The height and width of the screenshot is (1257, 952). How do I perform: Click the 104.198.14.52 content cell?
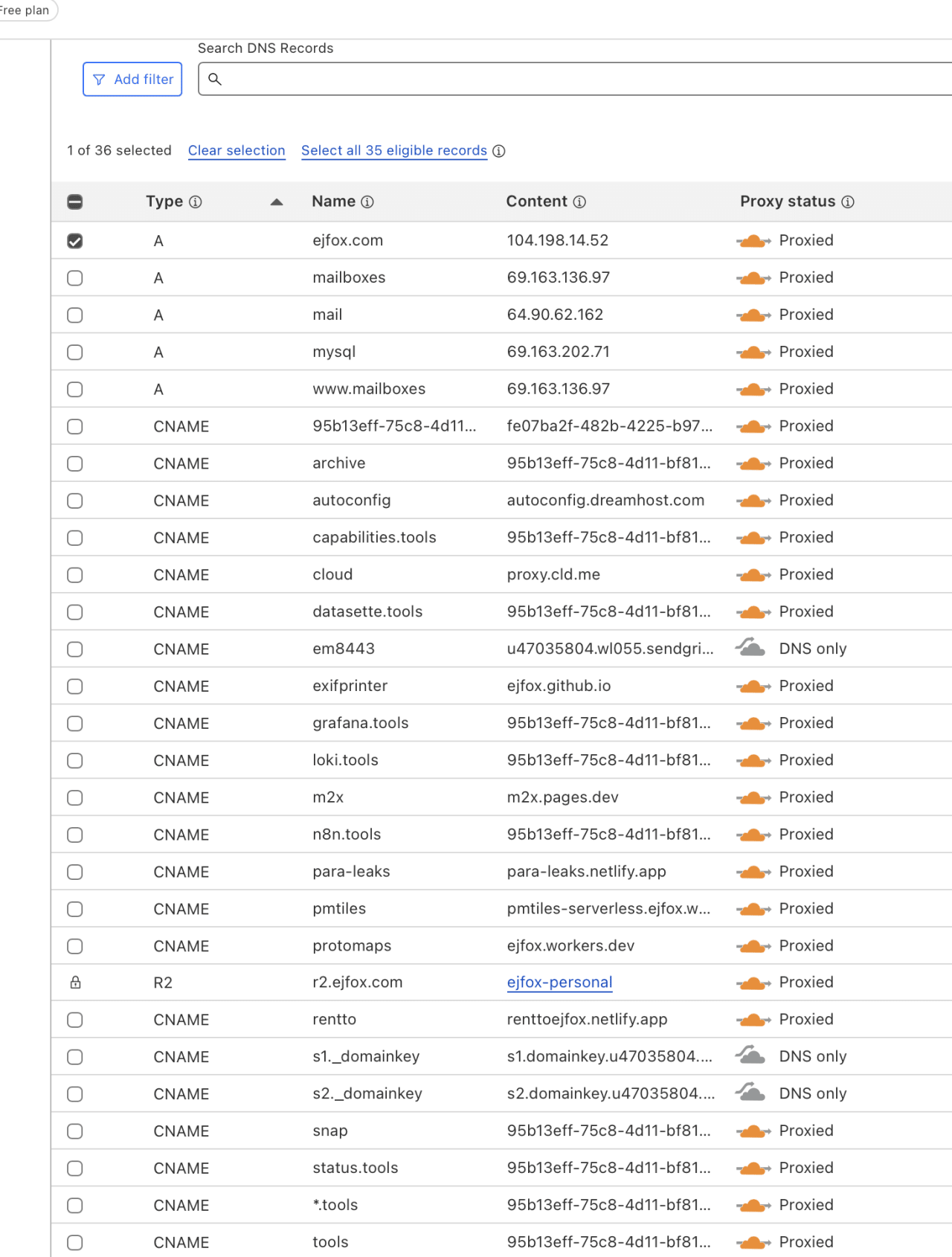558,241
